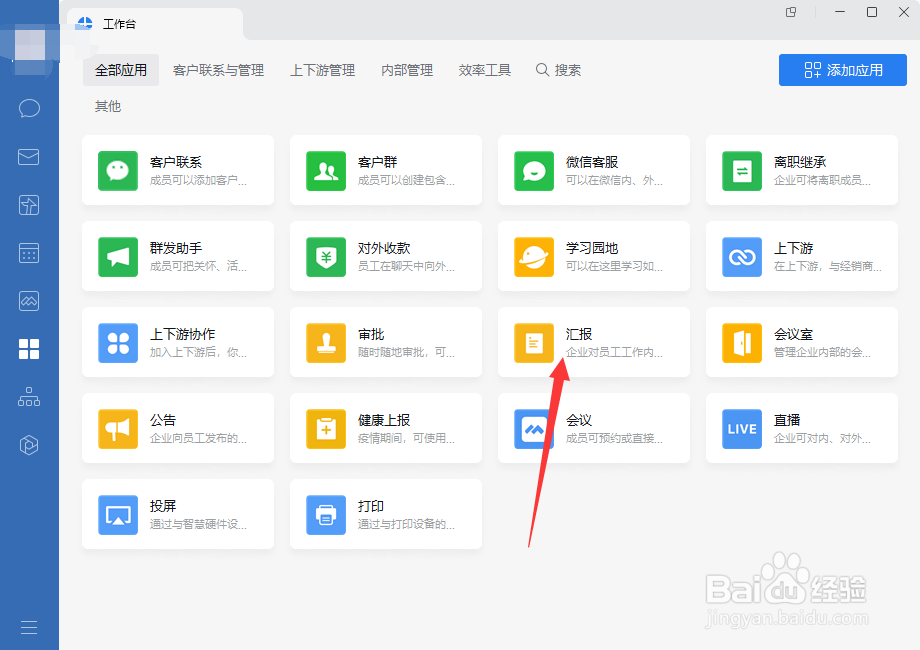Click the 上下游协作 card title text
Viewport: 920px width, 650px height.
click(182, 334)
